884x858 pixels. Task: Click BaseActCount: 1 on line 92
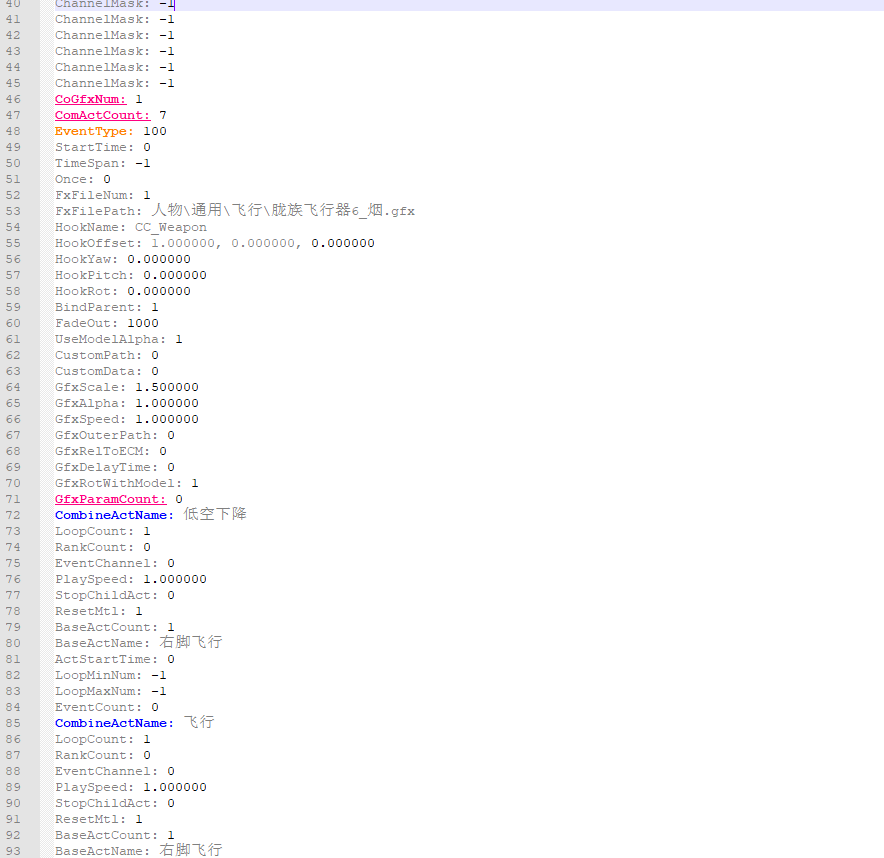(115, 835)
